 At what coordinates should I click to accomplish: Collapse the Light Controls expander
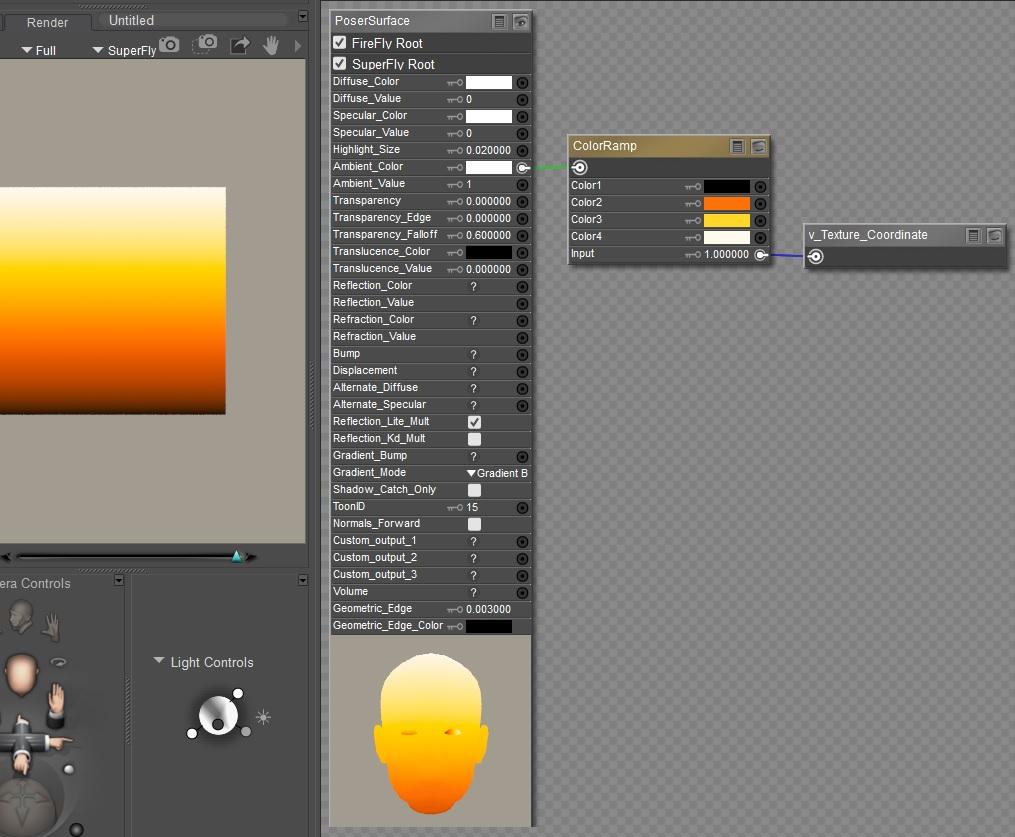pyautogui.click(x=159, y=662)
